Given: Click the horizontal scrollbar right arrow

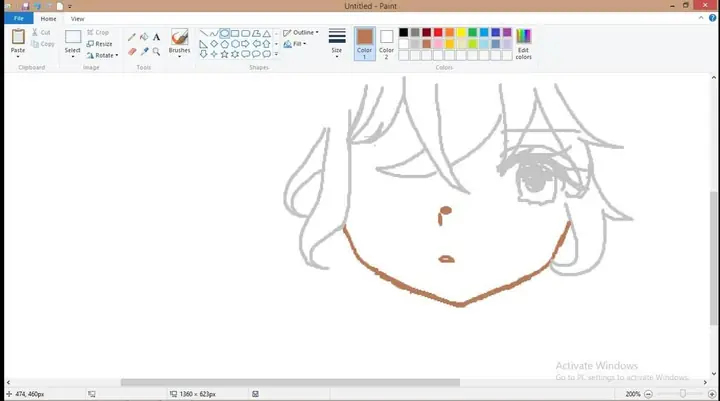Looking at the screenshot, I should coord(705,382).
